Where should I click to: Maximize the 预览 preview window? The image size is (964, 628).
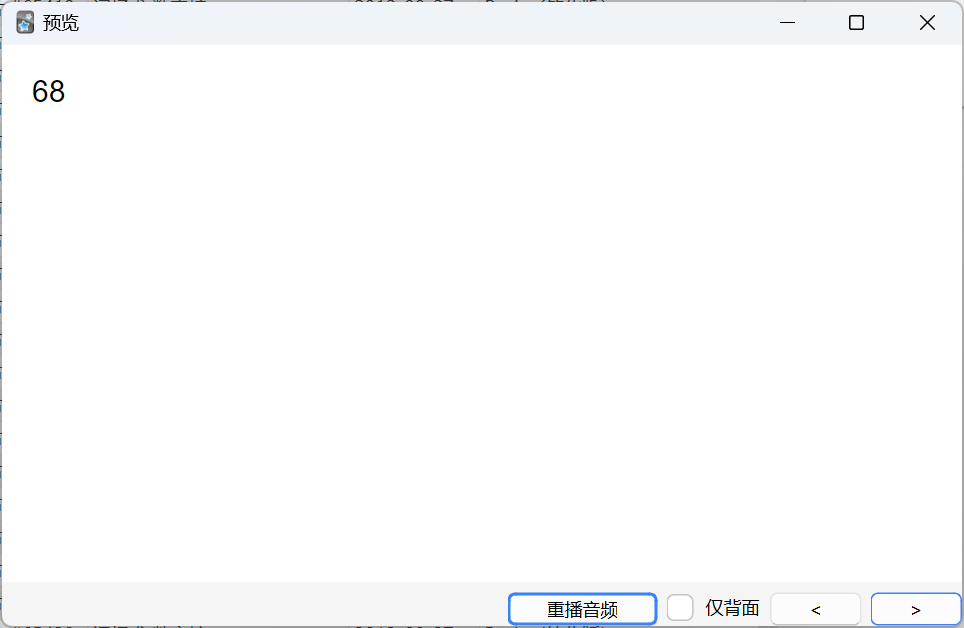(x=856, y=23)
